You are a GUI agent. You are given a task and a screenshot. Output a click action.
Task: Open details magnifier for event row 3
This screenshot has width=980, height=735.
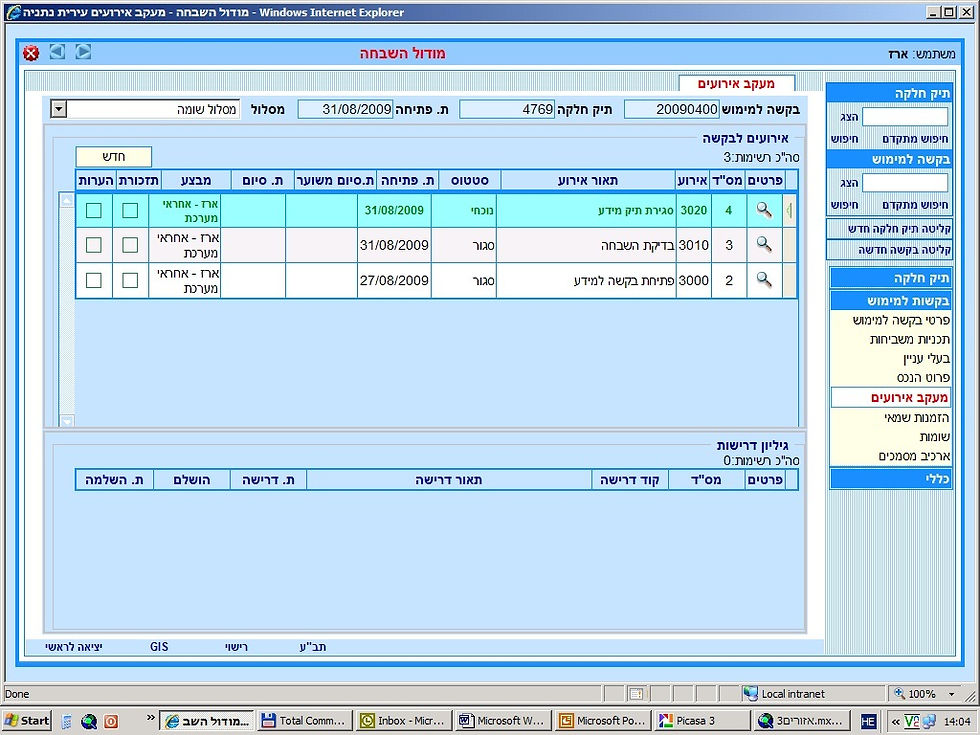point(764,244)
